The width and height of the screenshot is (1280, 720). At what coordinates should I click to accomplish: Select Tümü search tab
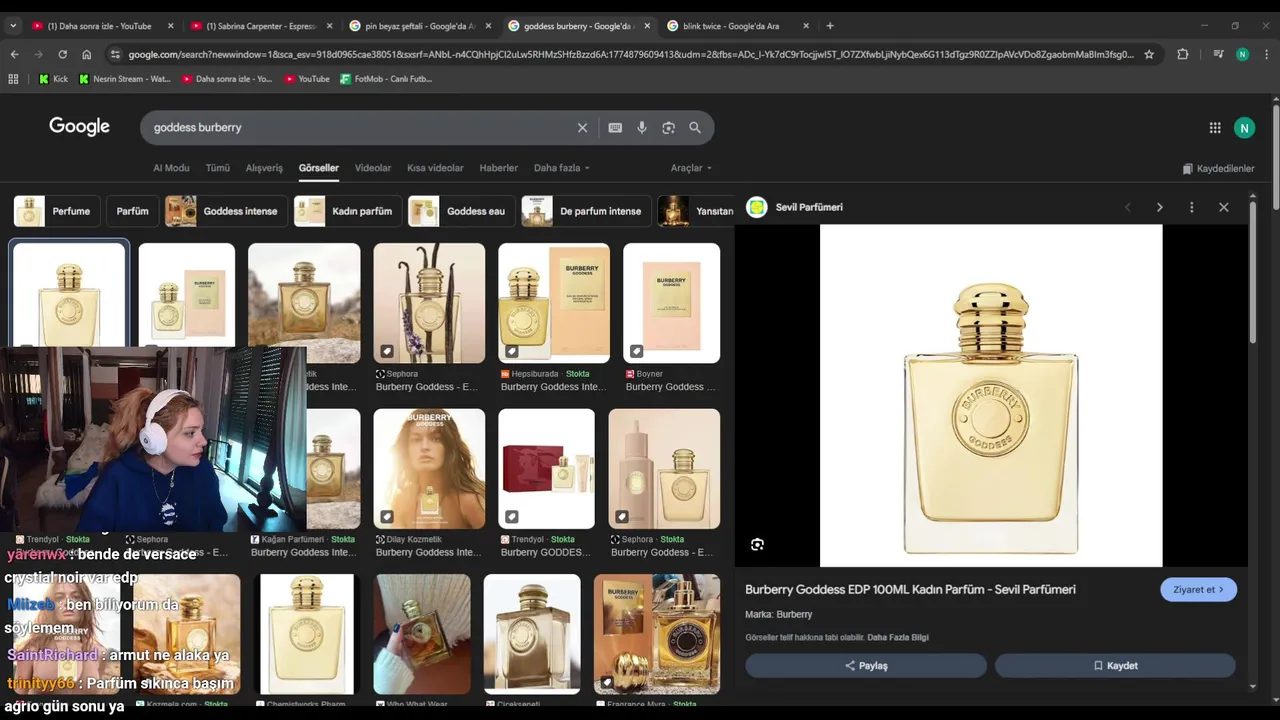[217, 168]
